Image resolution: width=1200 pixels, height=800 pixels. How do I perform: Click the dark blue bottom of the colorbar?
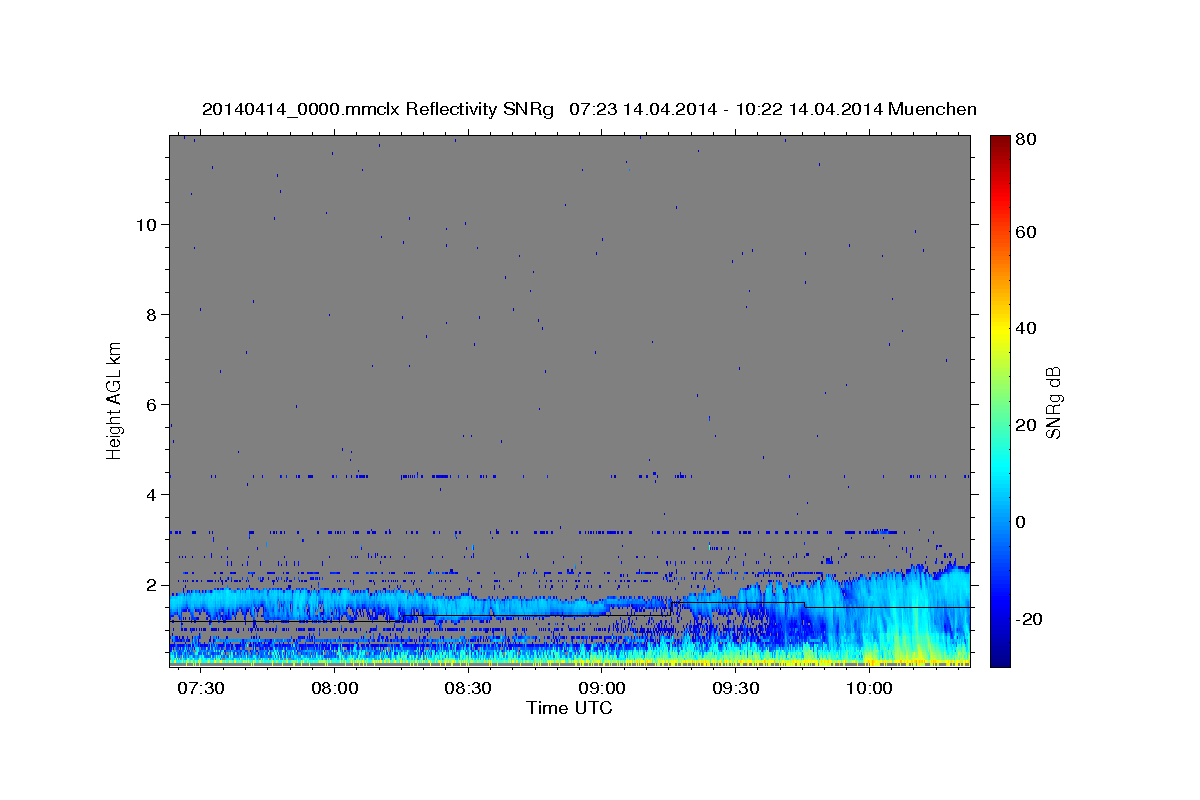[999, 659]
